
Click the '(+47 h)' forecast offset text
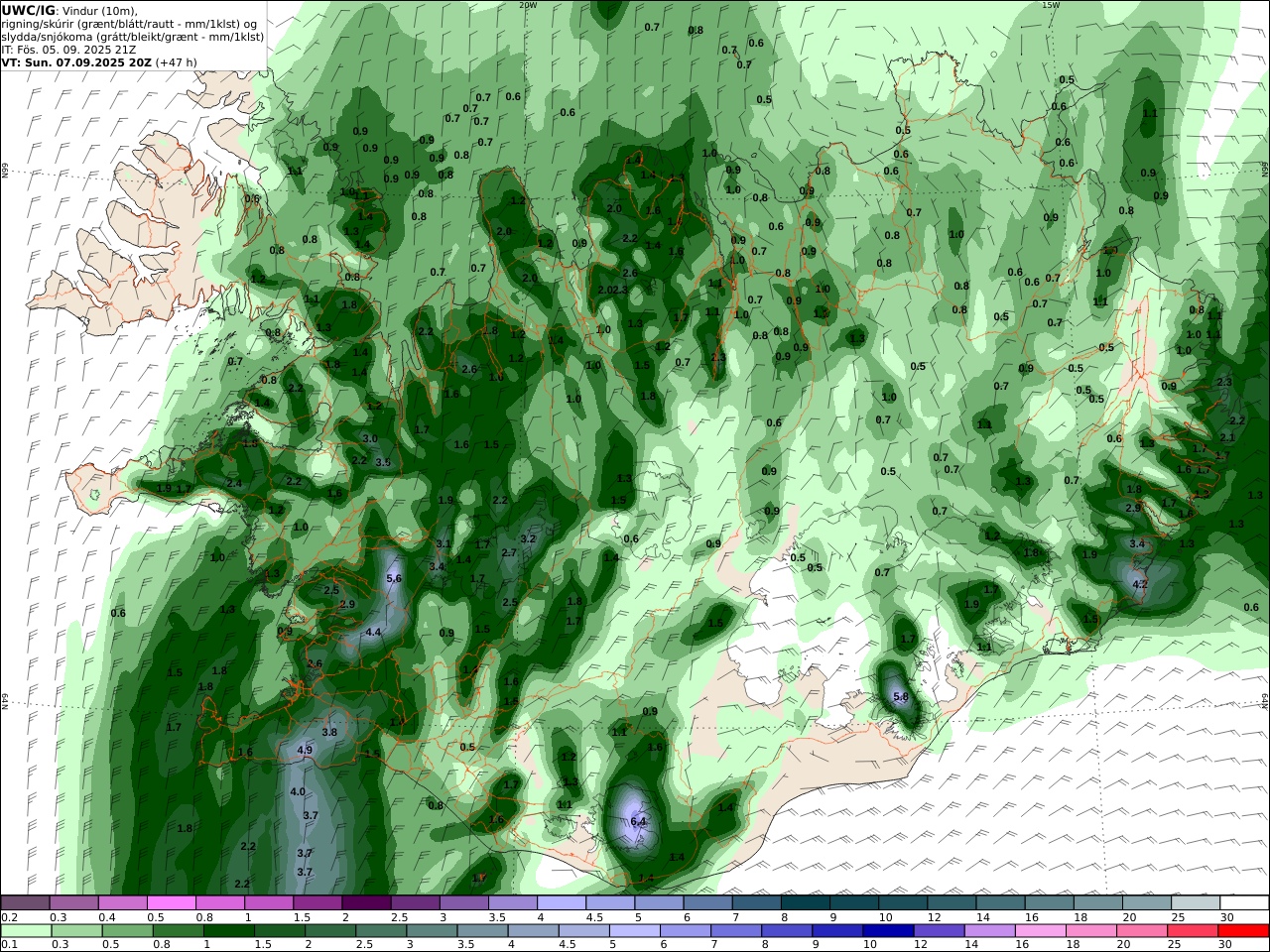point(176,61)
